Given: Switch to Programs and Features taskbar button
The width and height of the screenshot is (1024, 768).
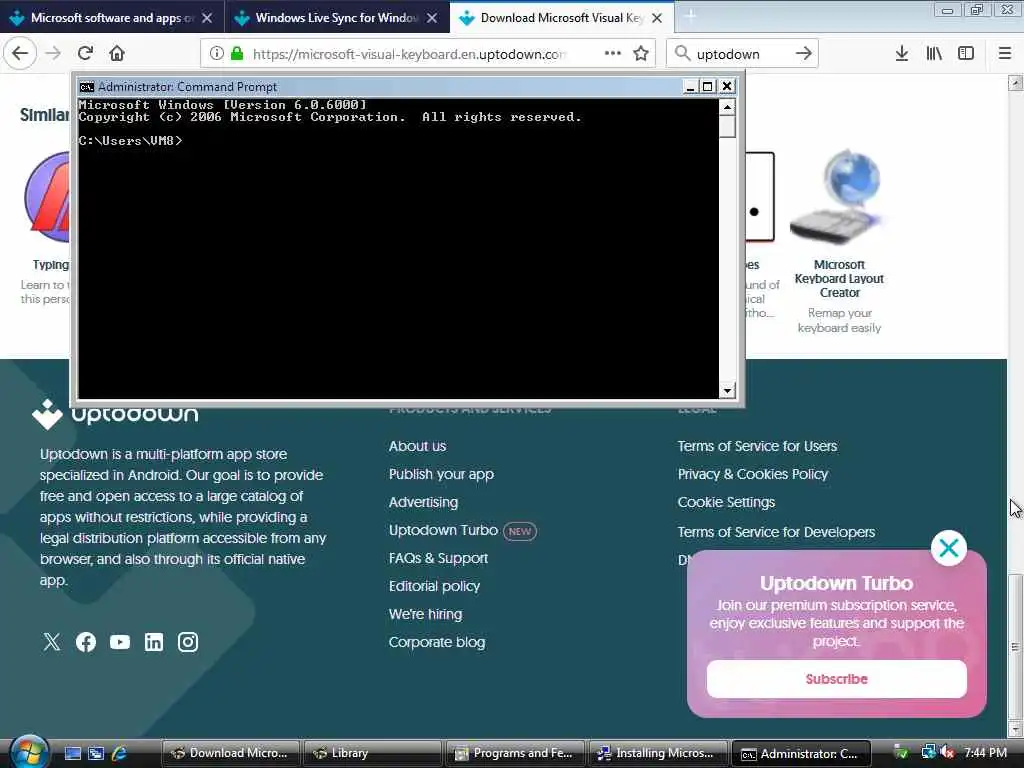Looking at the screenshot, I should pos(515,753).
